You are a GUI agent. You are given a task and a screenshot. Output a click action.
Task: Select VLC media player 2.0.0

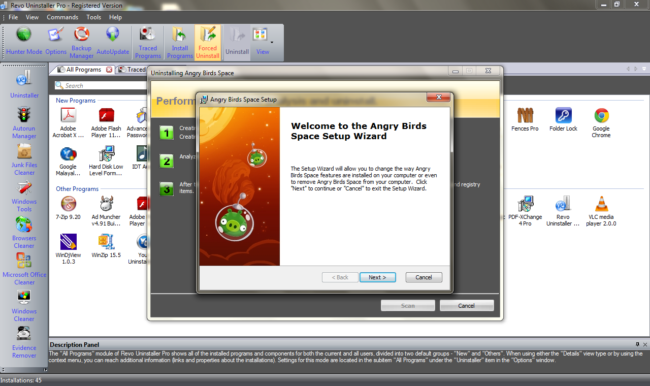pos(601,211)
